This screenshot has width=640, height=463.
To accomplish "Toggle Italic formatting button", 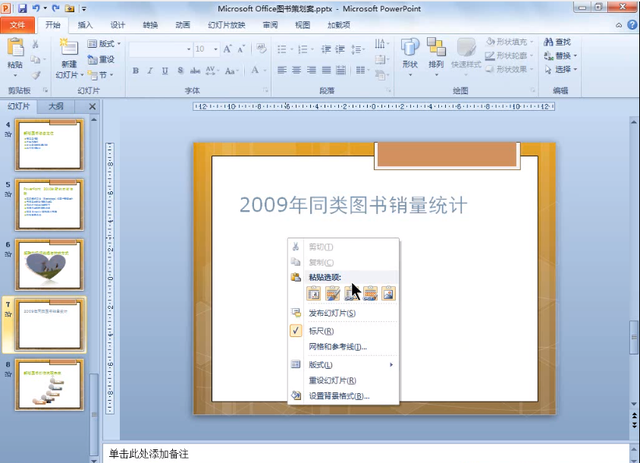I will [x=150, y=70].
